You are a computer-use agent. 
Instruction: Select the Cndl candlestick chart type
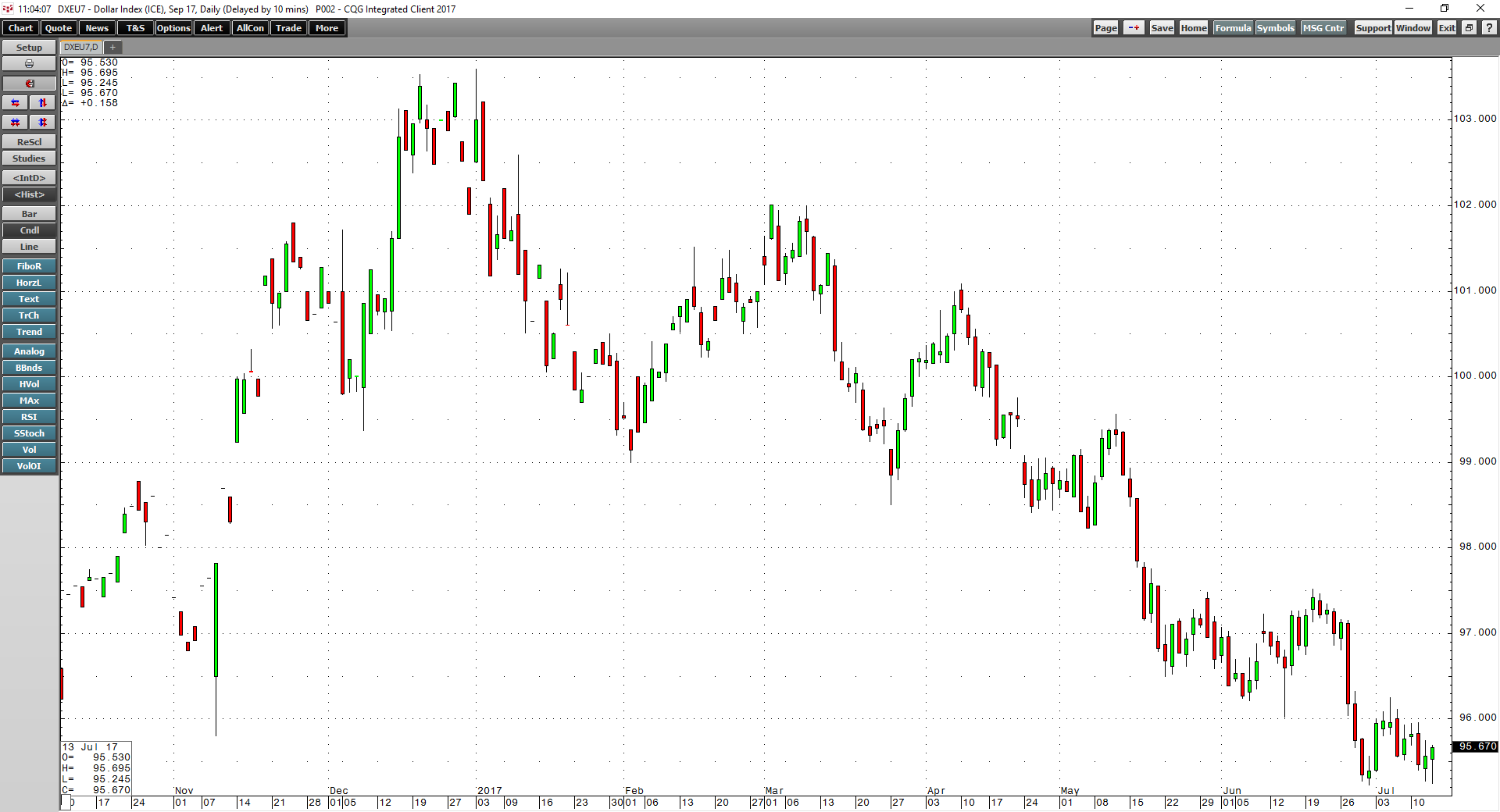pyautogui.click(x=29, y=230)
